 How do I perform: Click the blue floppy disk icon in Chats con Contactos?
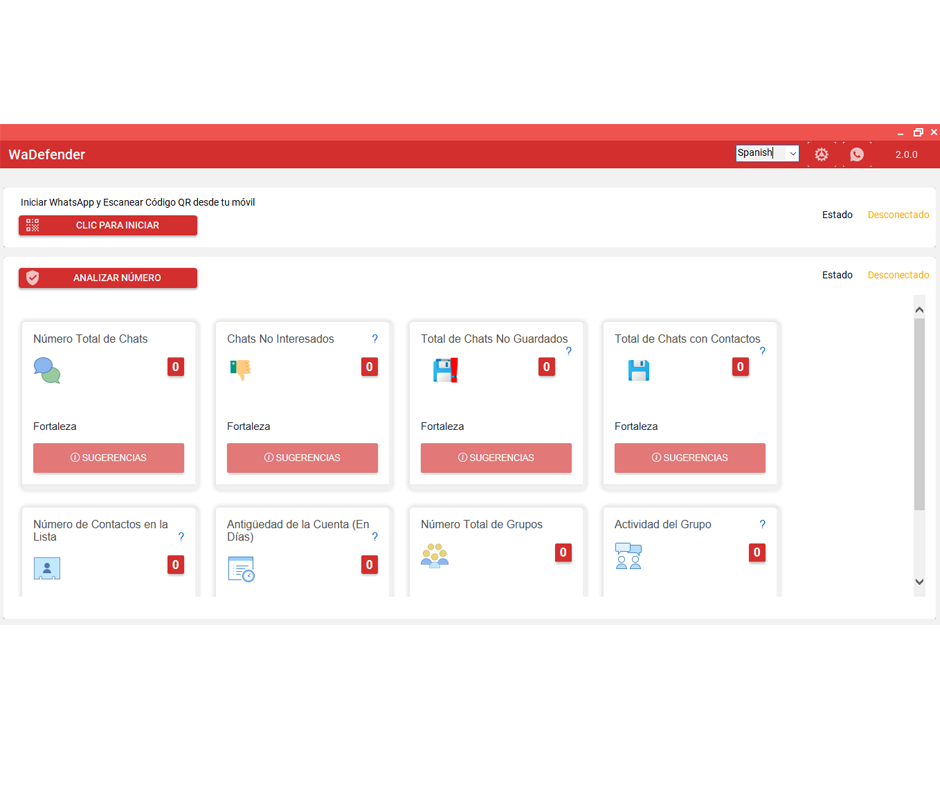click(x=638, y=370)
